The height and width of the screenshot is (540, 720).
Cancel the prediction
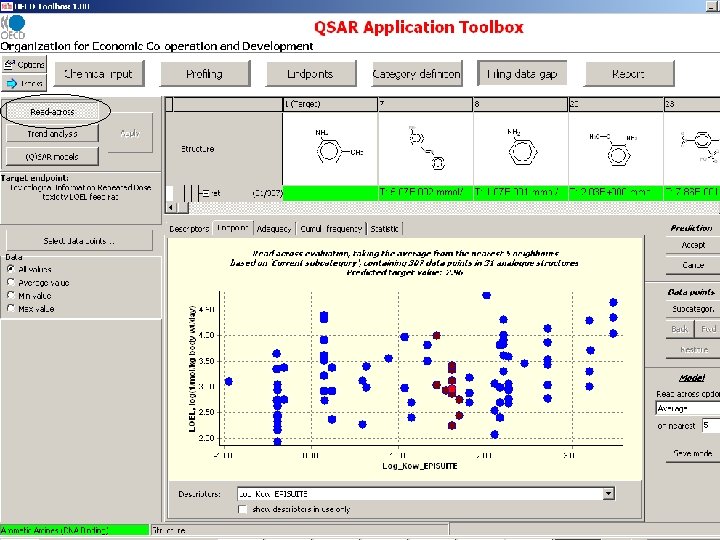693,265
